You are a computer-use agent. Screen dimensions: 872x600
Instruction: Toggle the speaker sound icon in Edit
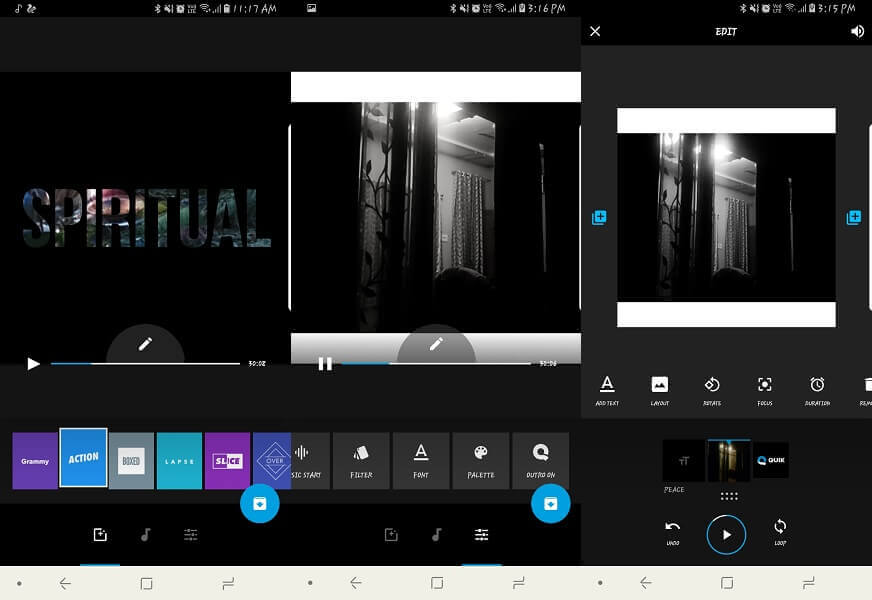pyautogui.click(x=857, y=31)
